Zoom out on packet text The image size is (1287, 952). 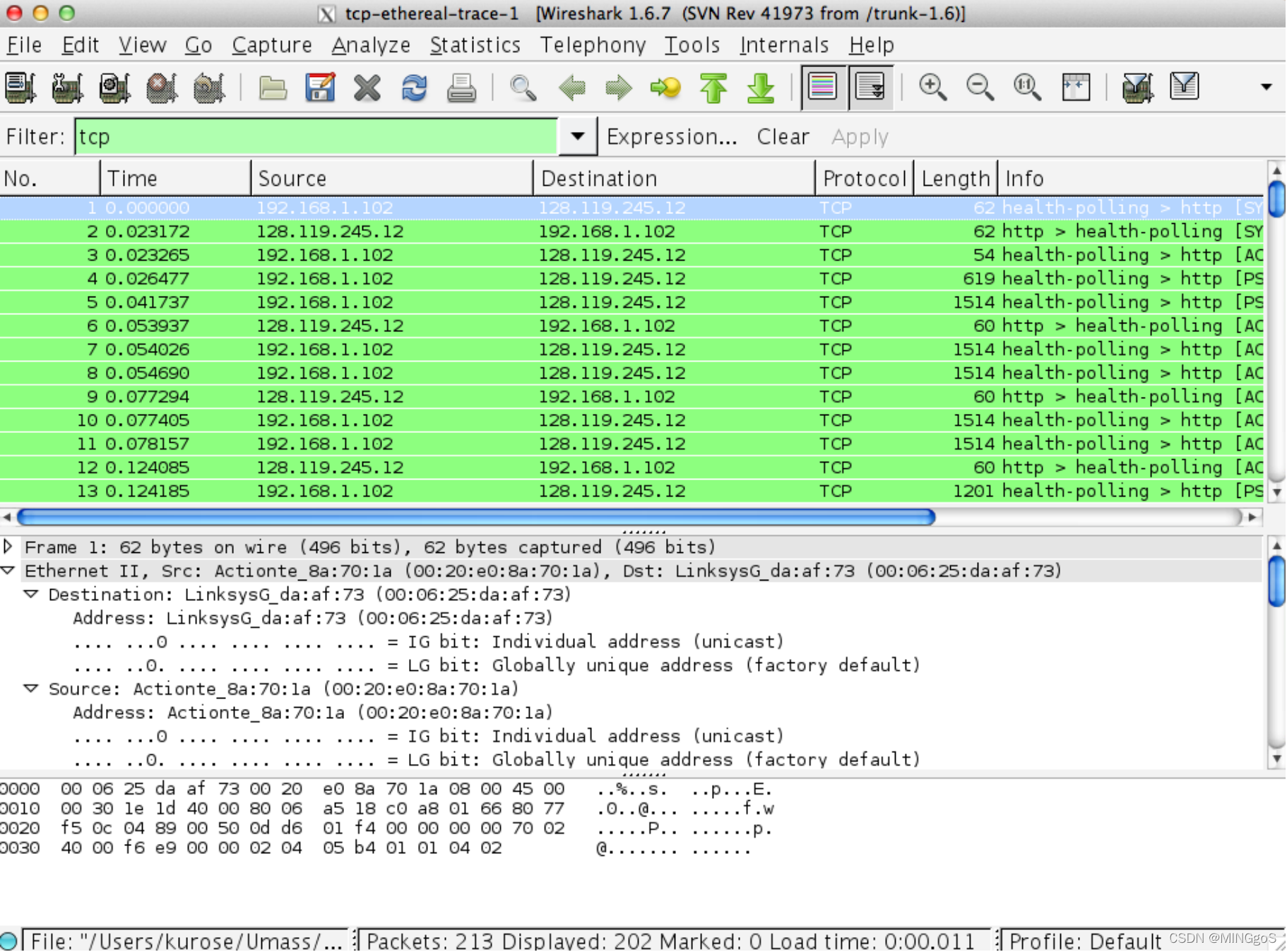click(980, 88)
